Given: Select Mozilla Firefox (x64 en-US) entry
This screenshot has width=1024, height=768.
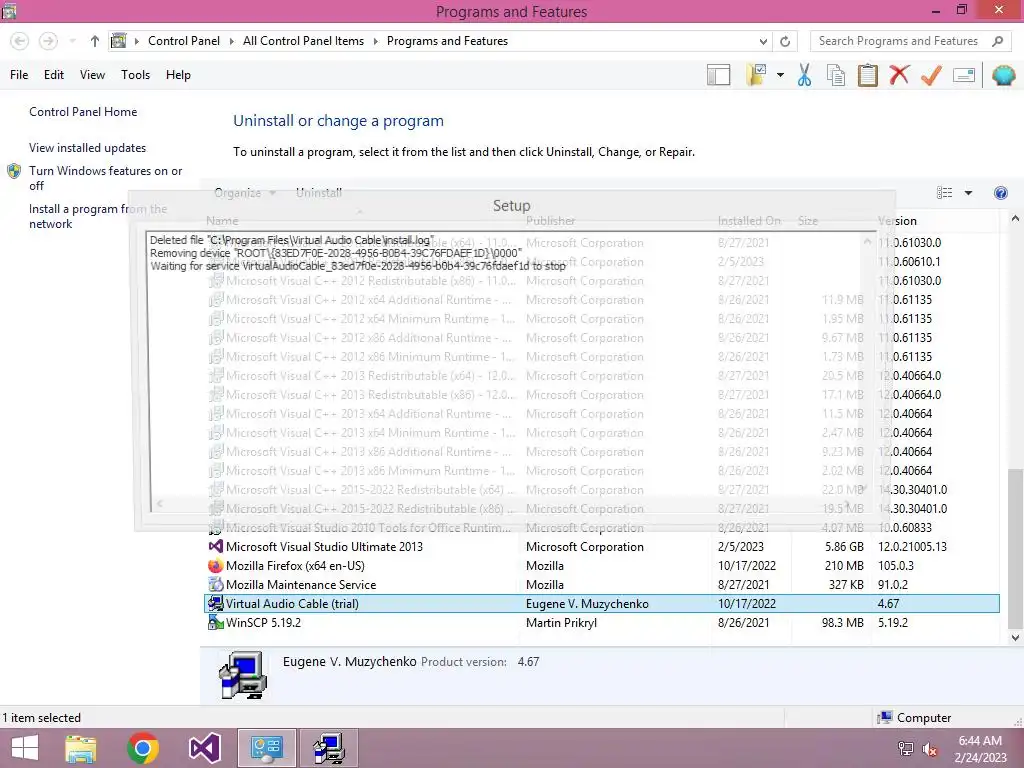Looking at the screenshot, I should (602, 566).
